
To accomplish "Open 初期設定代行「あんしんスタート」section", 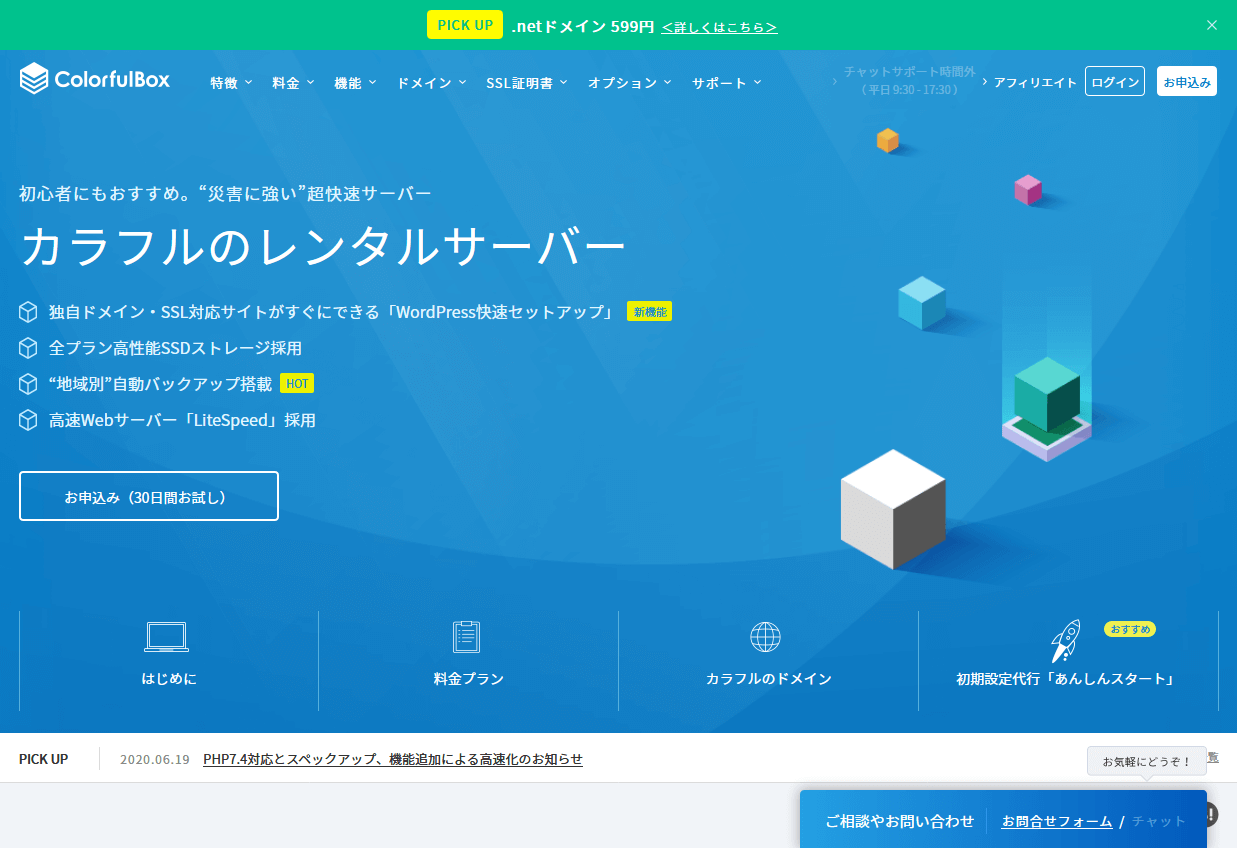I will (1068, 661).
